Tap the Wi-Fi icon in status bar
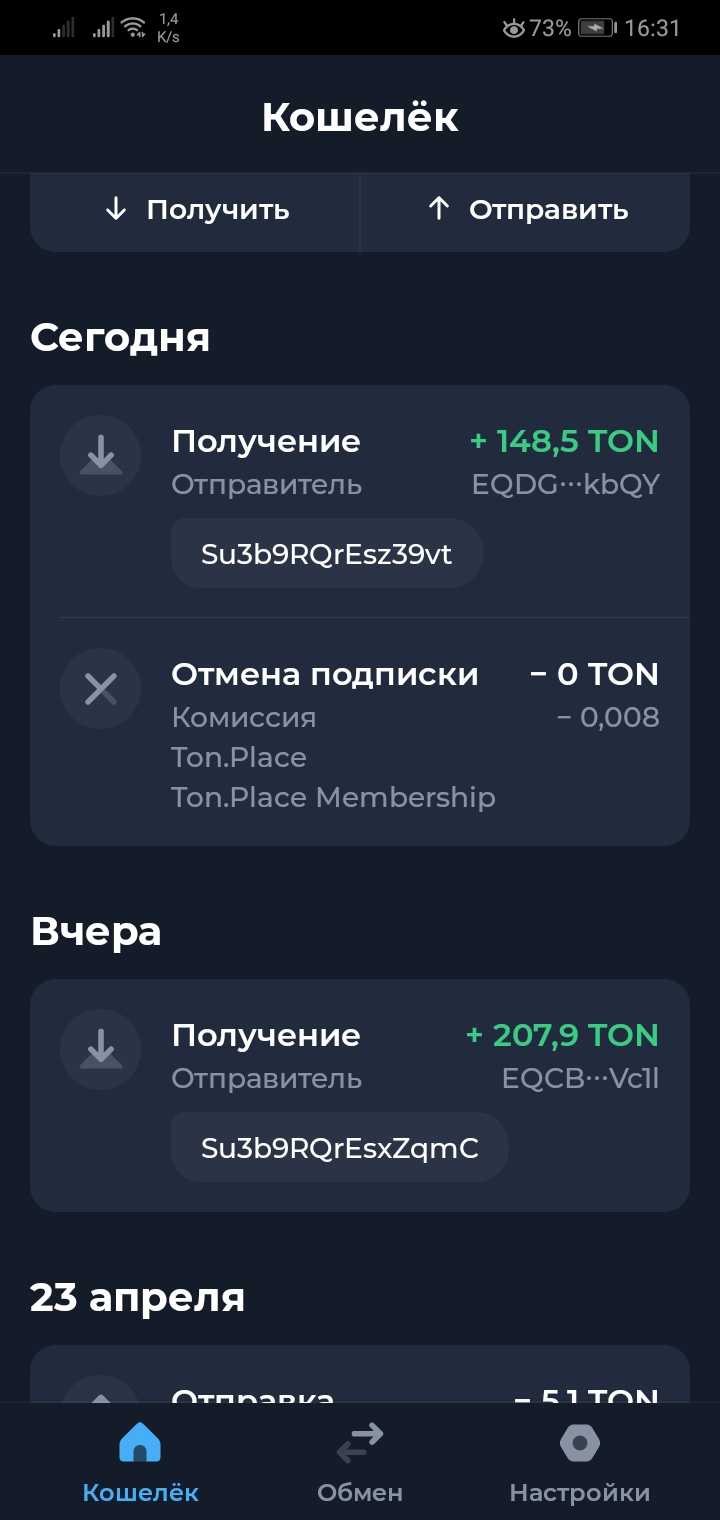 pyautogui.click(x=134, y=28)
